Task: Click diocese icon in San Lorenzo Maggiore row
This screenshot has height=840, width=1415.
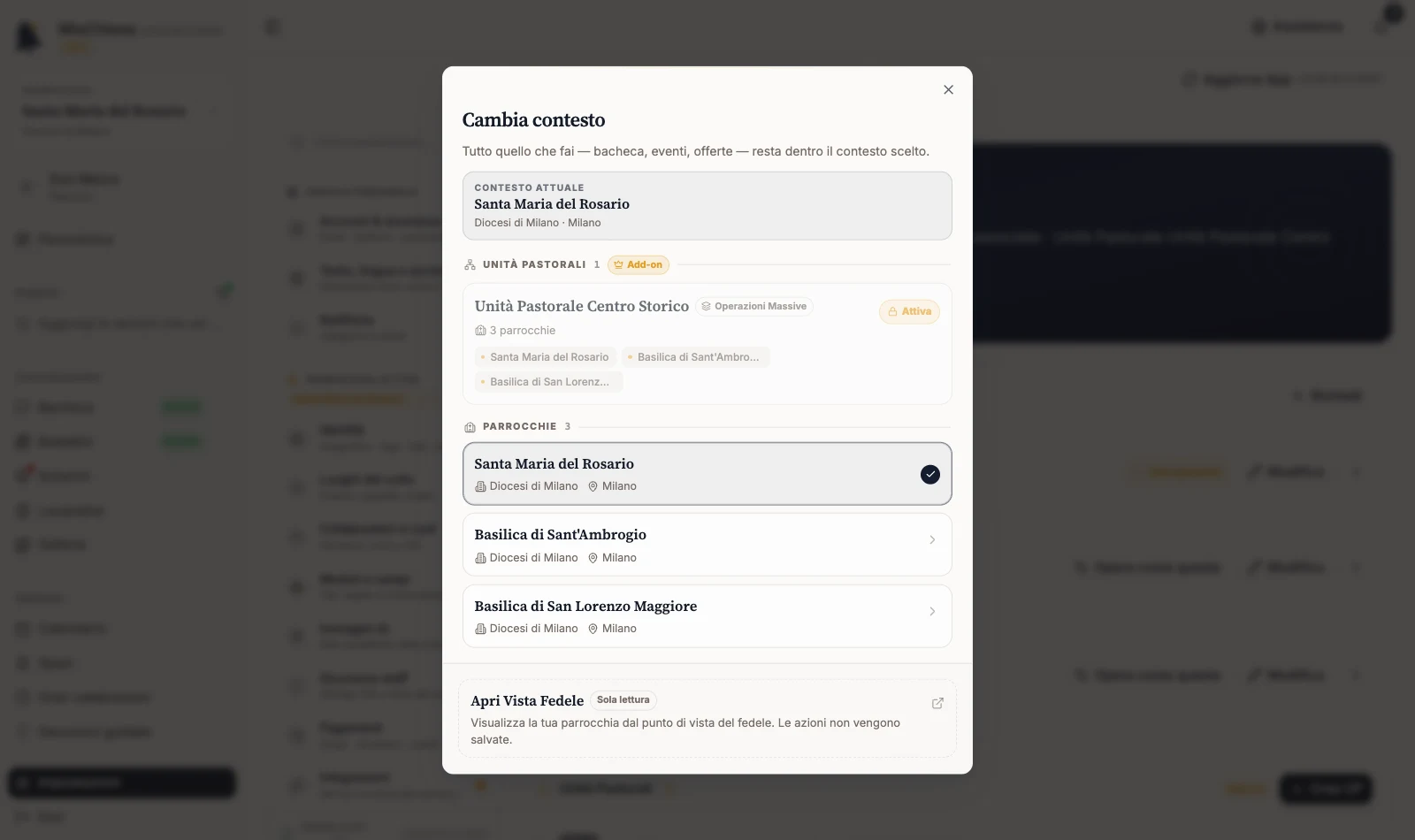Action: pos(480,629)
